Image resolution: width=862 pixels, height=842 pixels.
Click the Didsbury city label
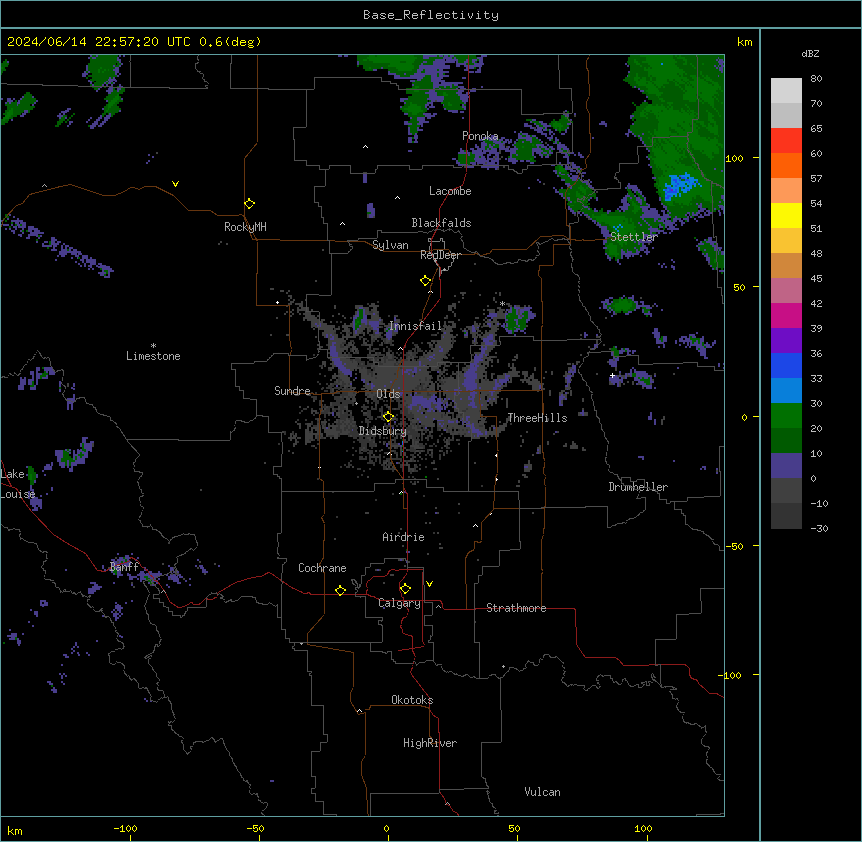point(383,431)
